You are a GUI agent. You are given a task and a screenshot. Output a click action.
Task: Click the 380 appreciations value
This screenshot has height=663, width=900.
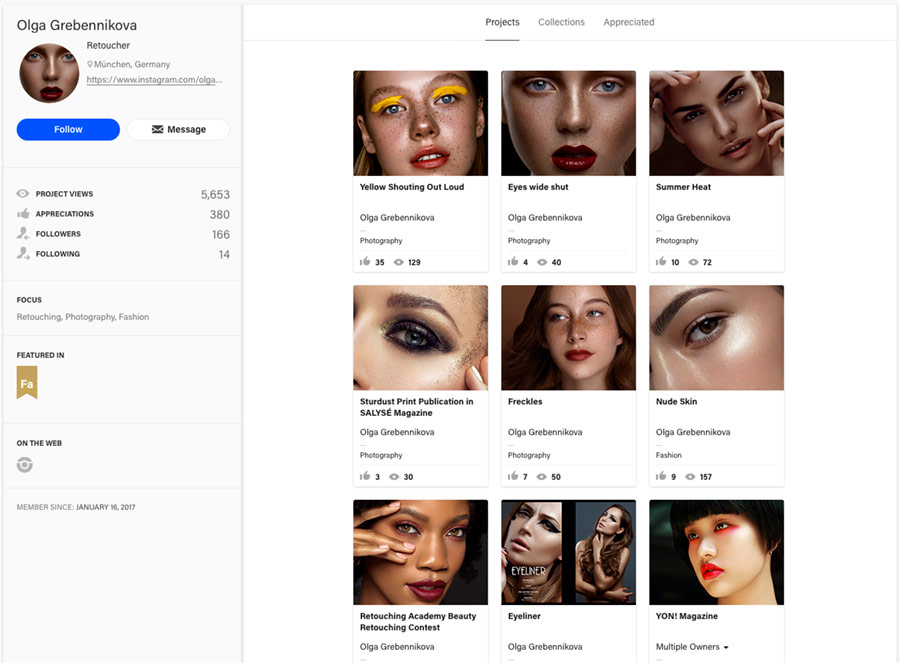pos(220,215)
